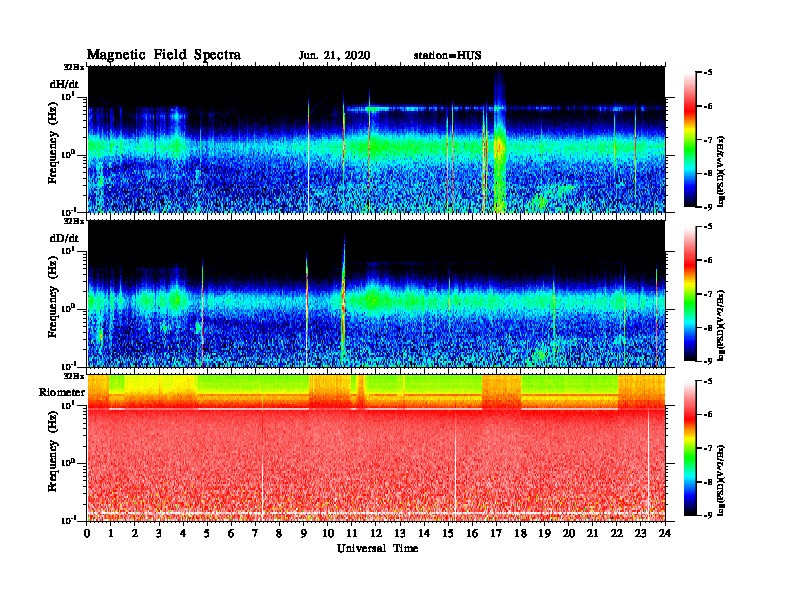Click the "station=HUS" label

(x=448, y=56)
